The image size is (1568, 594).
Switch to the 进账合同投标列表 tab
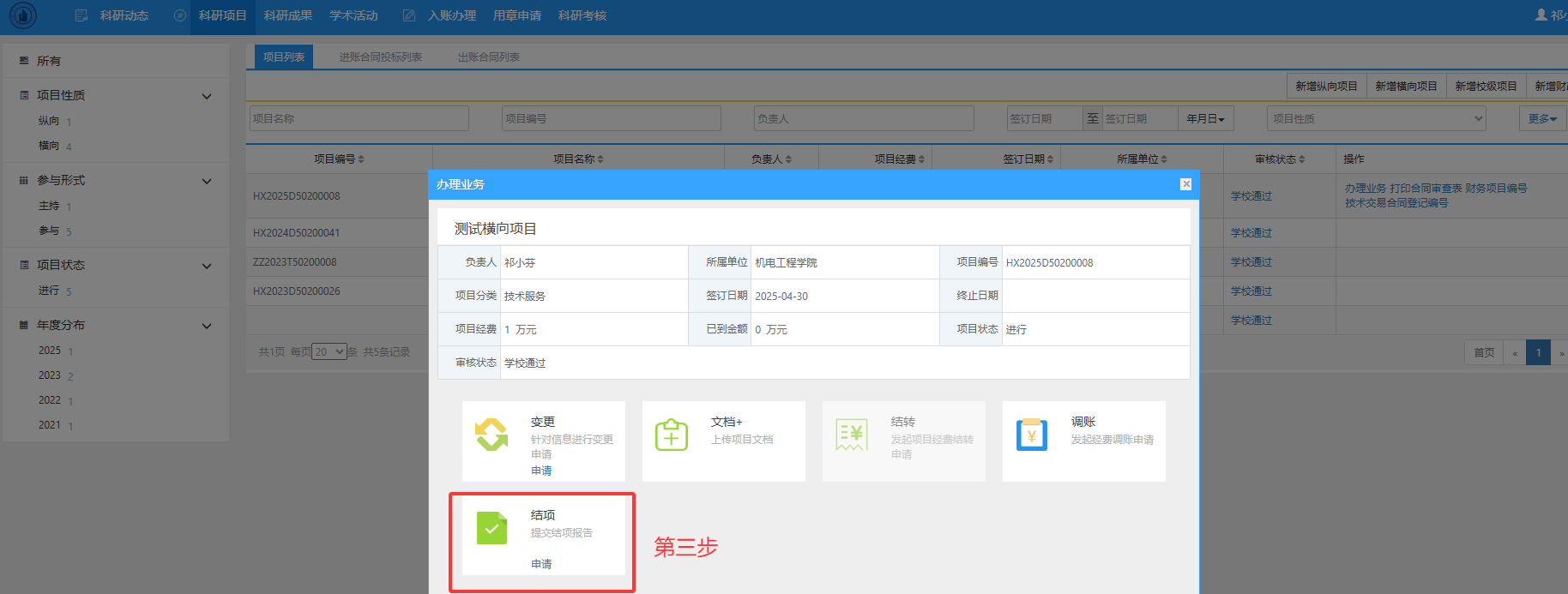point(380,57)
